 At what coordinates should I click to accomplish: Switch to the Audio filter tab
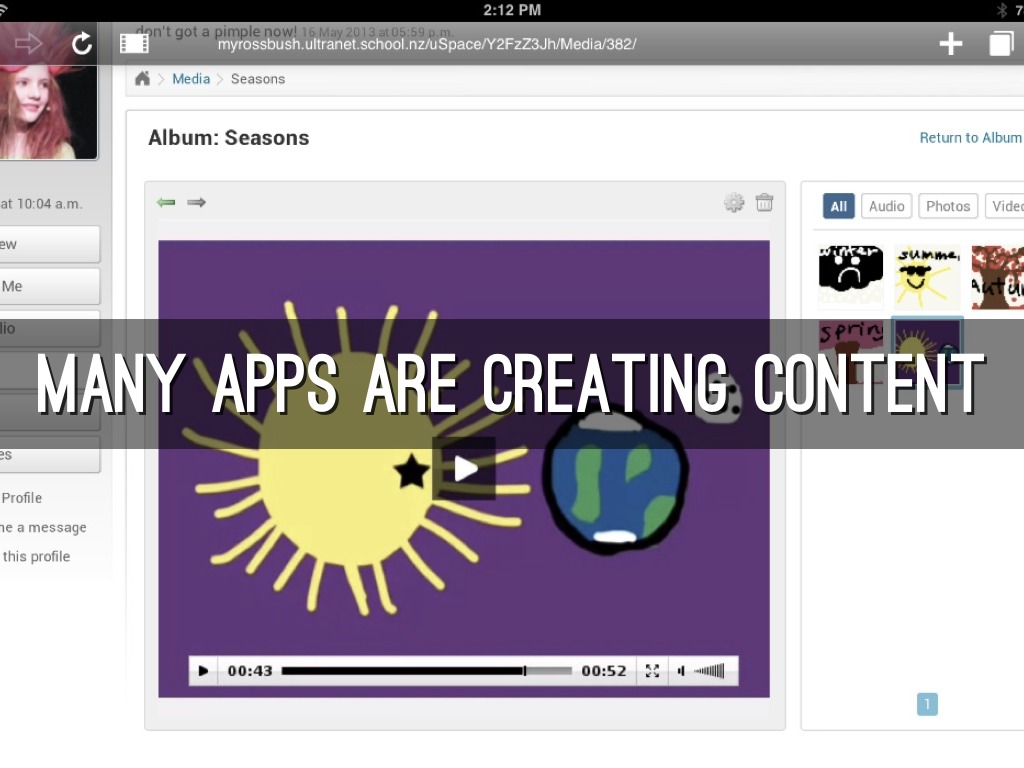pyautogui.click(x=886, y=206)
